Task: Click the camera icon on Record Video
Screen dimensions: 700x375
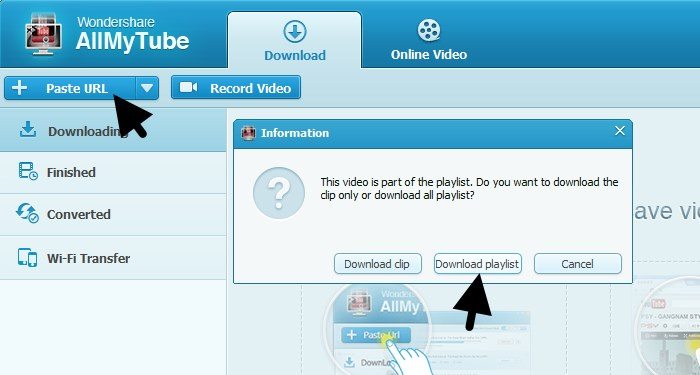Action: [x=188, y=88]
